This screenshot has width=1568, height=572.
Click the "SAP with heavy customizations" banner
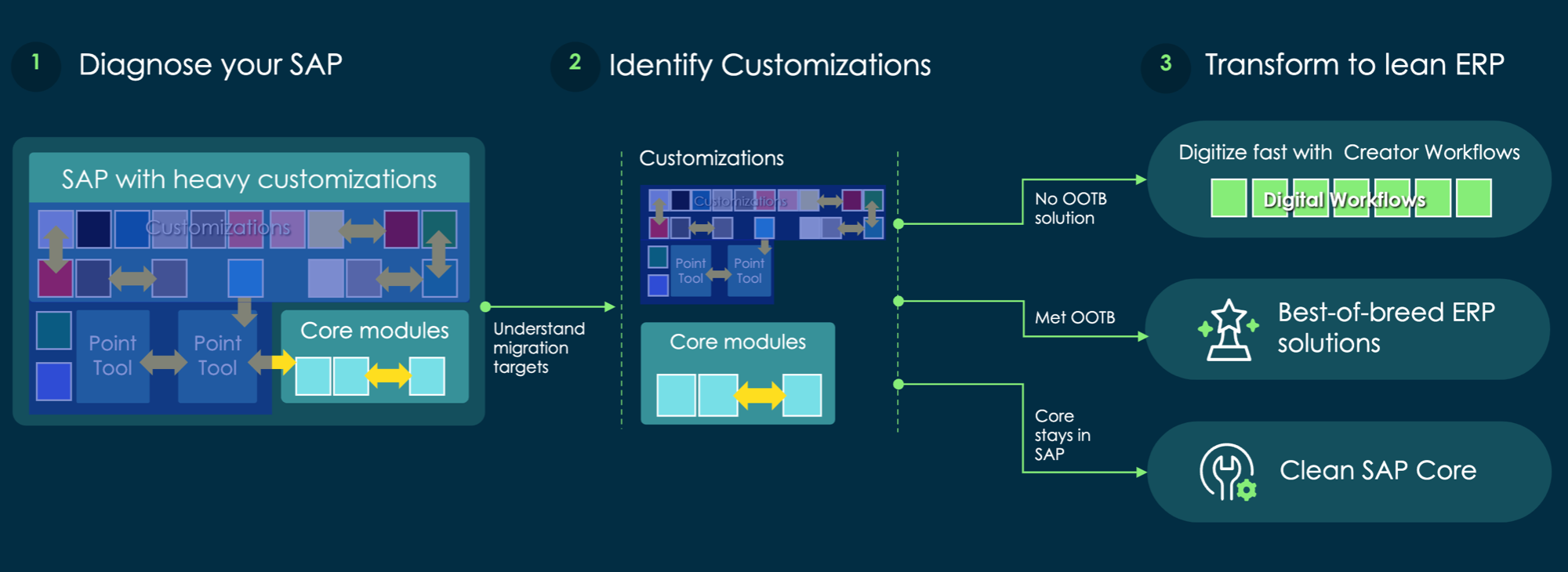click(x=249, y=178)
